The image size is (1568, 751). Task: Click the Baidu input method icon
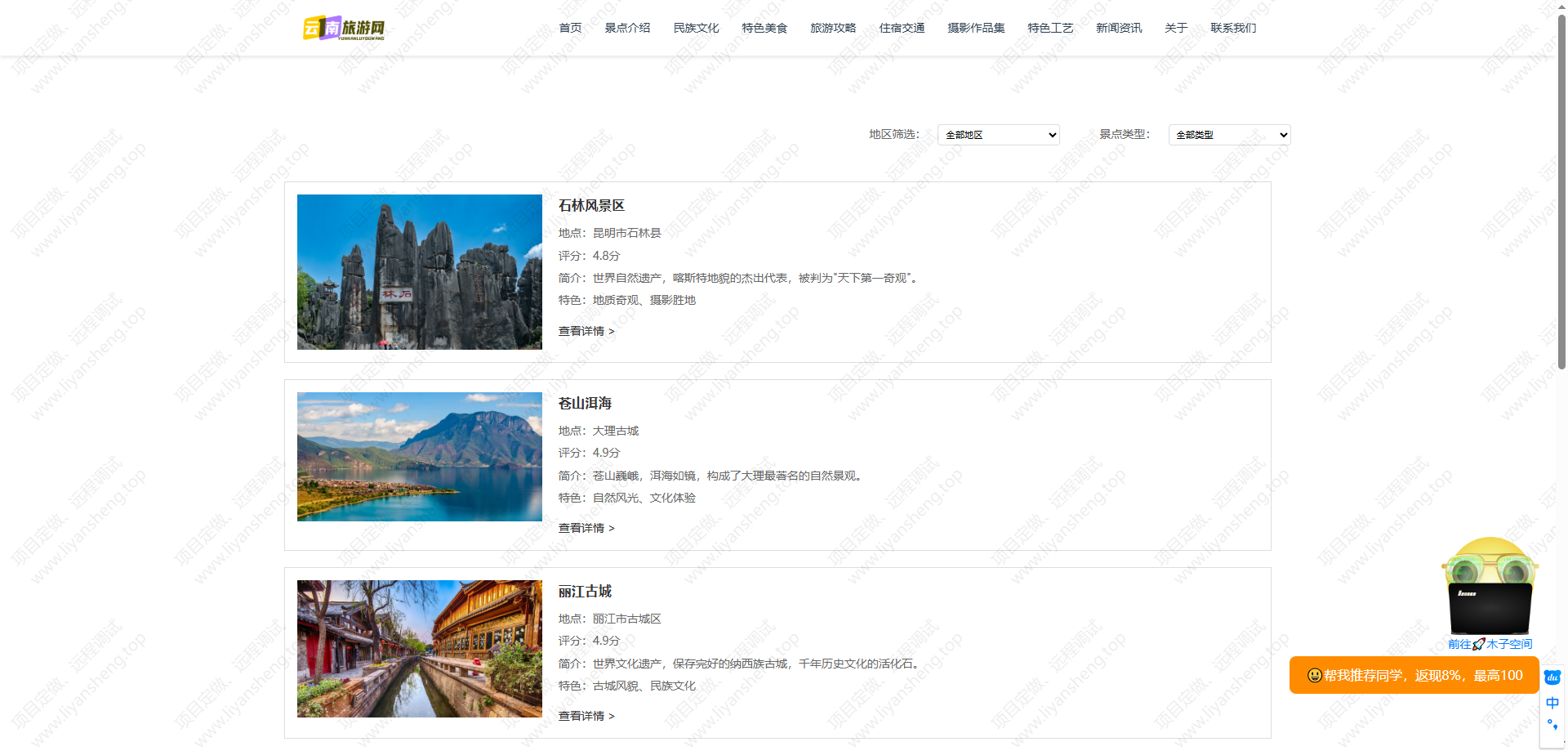1552,677
